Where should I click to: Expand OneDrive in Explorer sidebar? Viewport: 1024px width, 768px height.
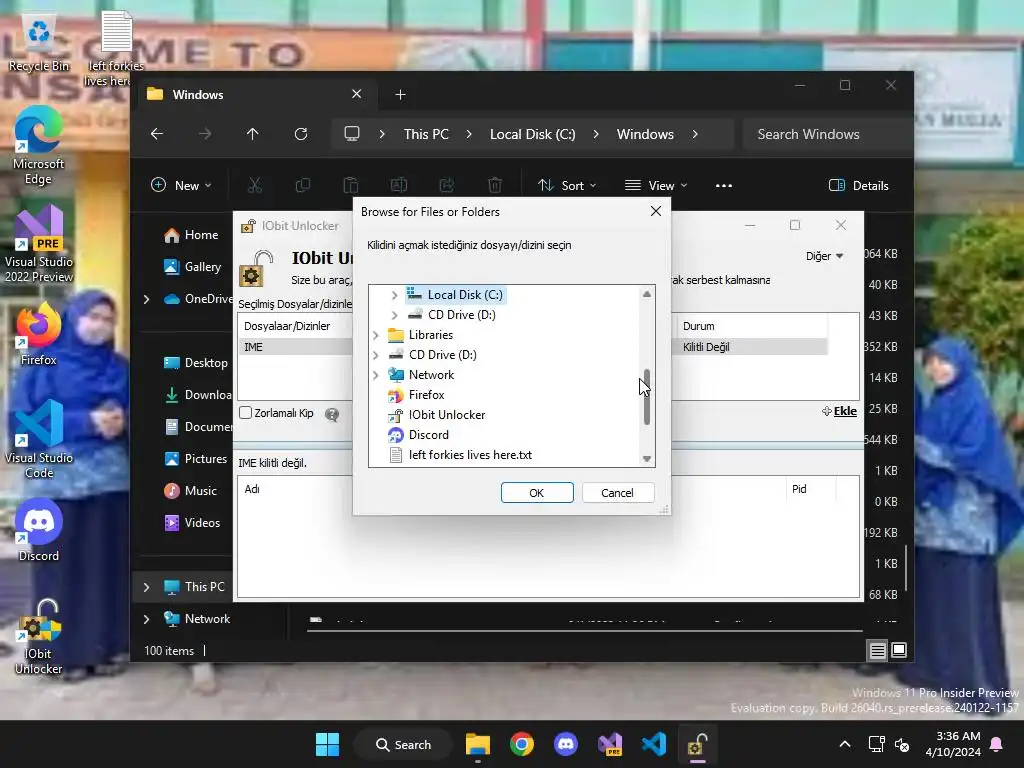(146, 299)
